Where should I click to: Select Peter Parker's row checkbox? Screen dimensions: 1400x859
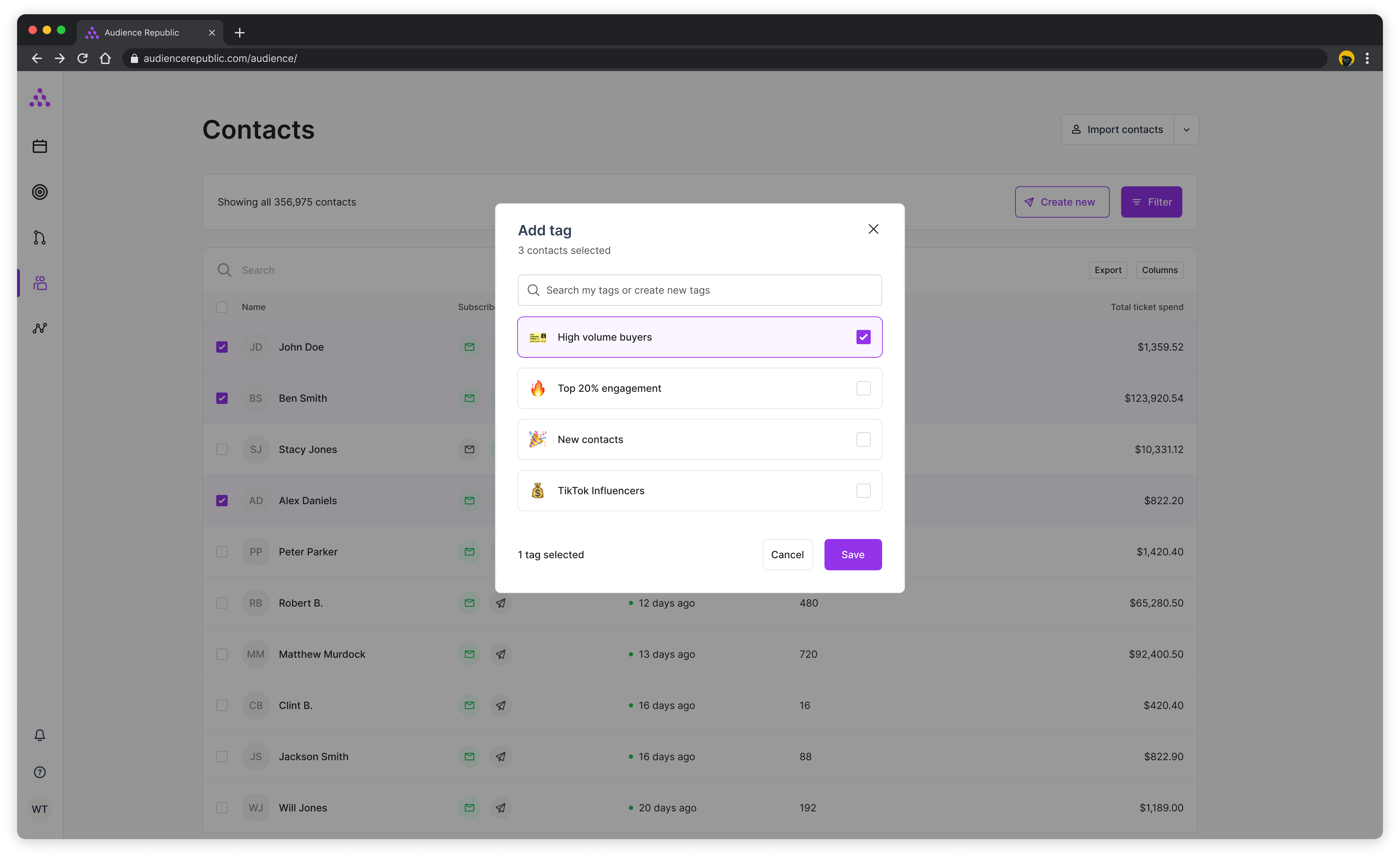pos(222,552)
